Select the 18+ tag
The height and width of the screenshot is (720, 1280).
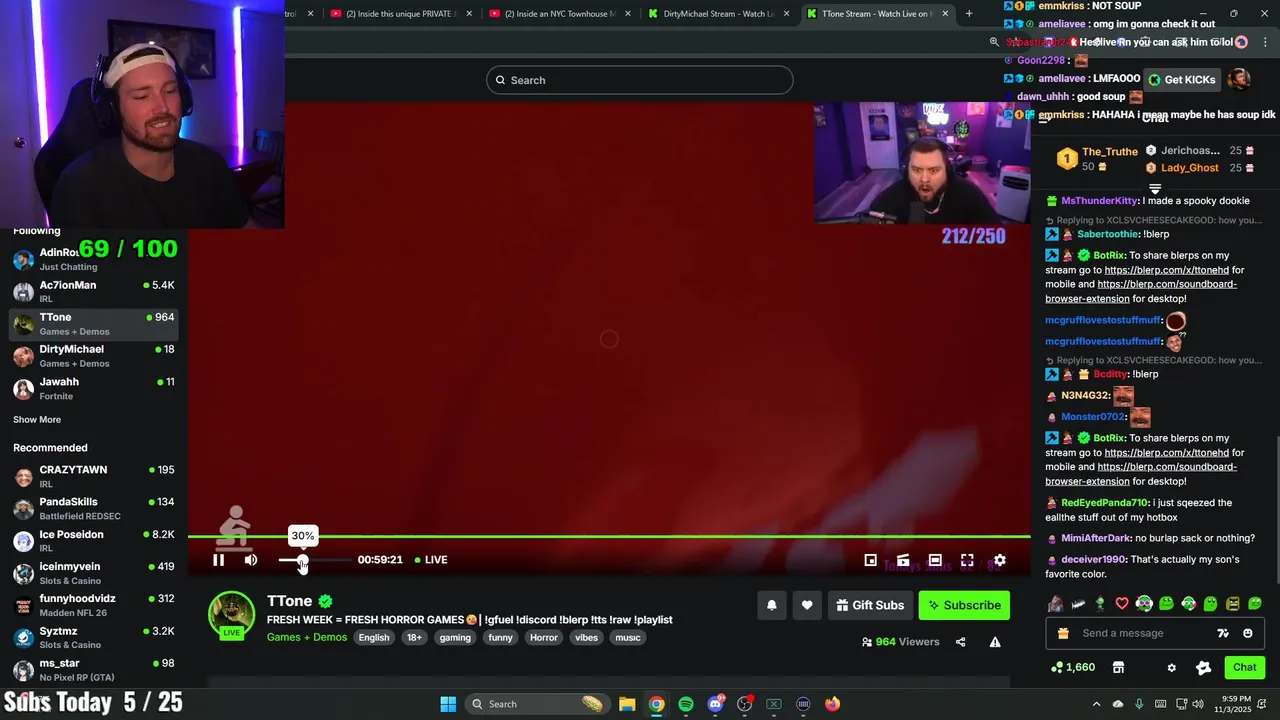tap(414, 638)
